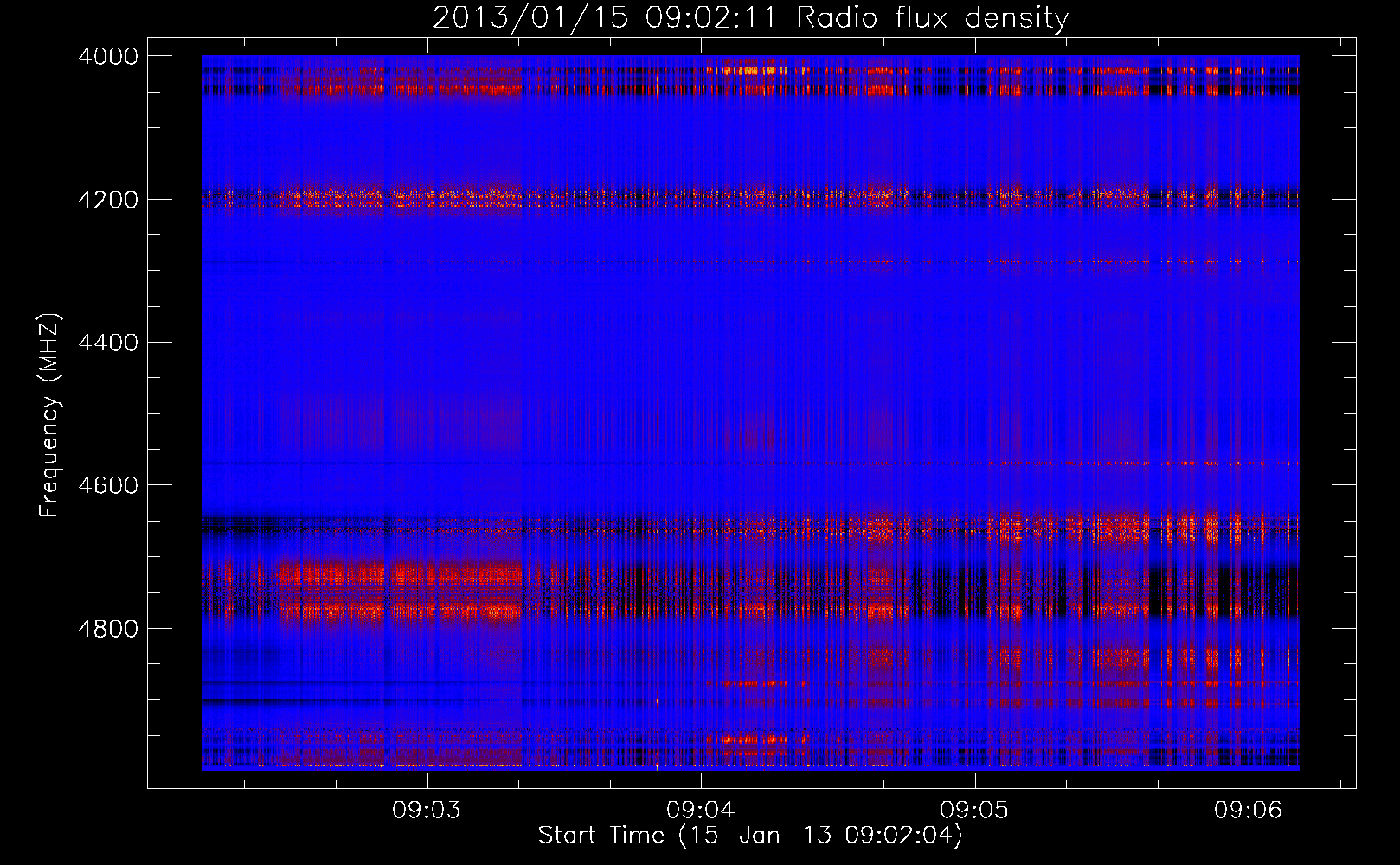The height and width of the screenshot is (865, 1400).
Task: Click the 09:03 time tick label
Action: point(427,811)
